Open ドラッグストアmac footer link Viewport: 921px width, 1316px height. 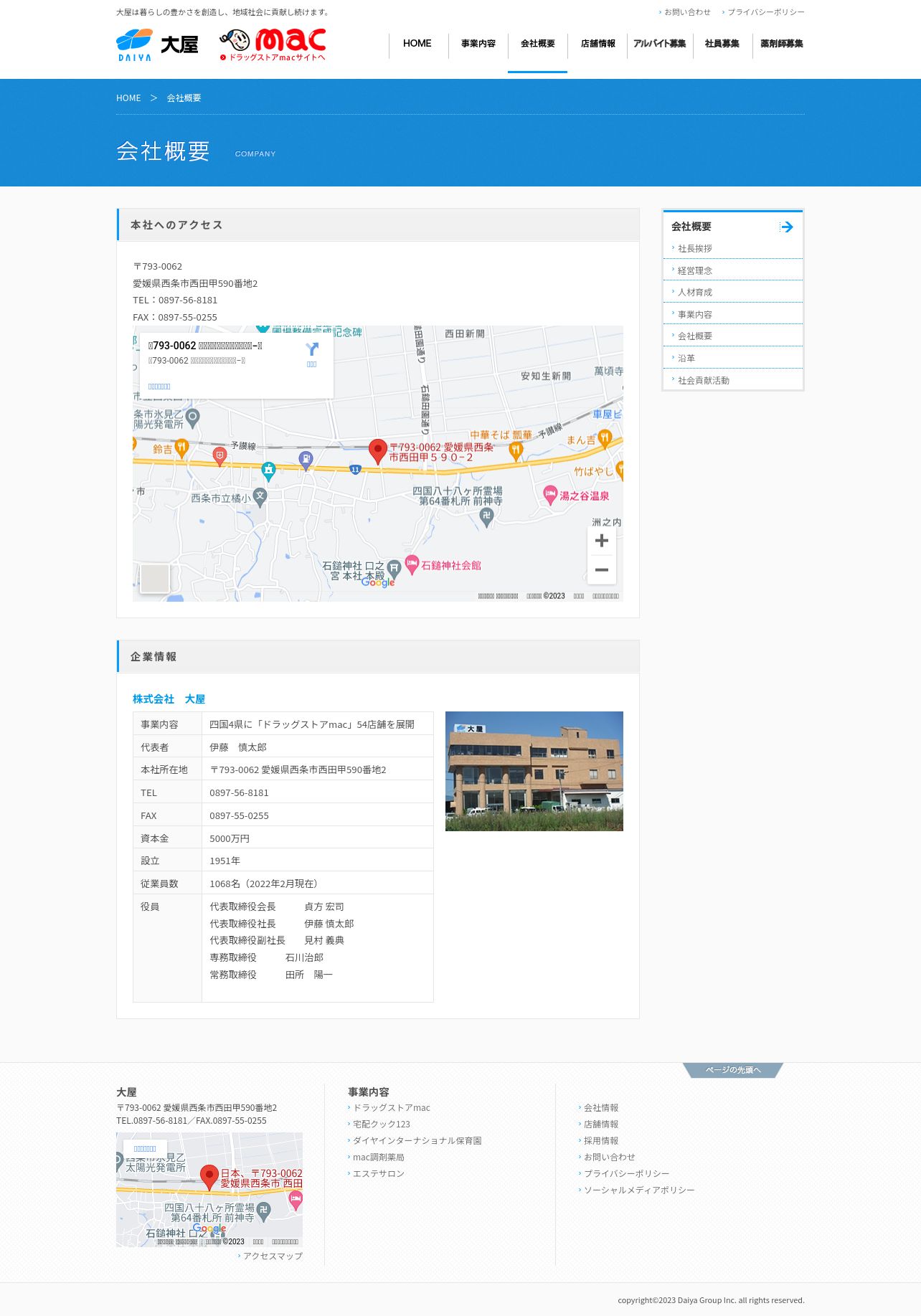pos(391,1108)
